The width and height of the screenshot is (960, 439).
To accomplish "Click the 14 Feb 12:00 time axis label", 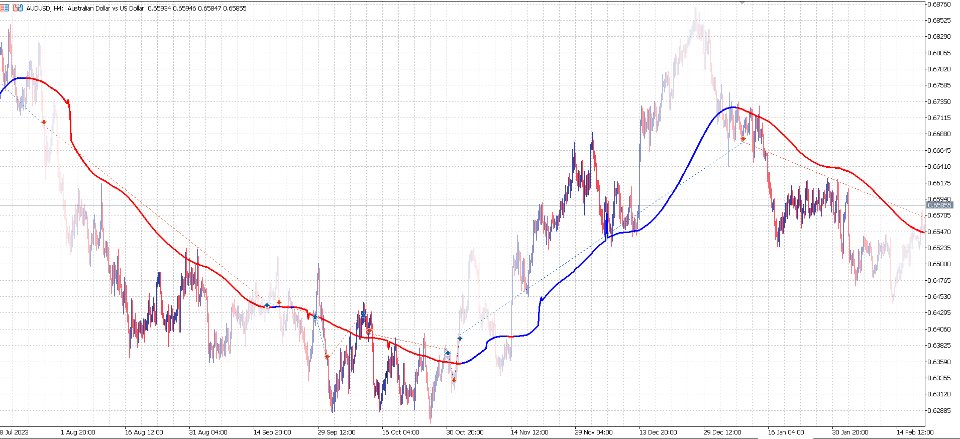I will (915, 432).
